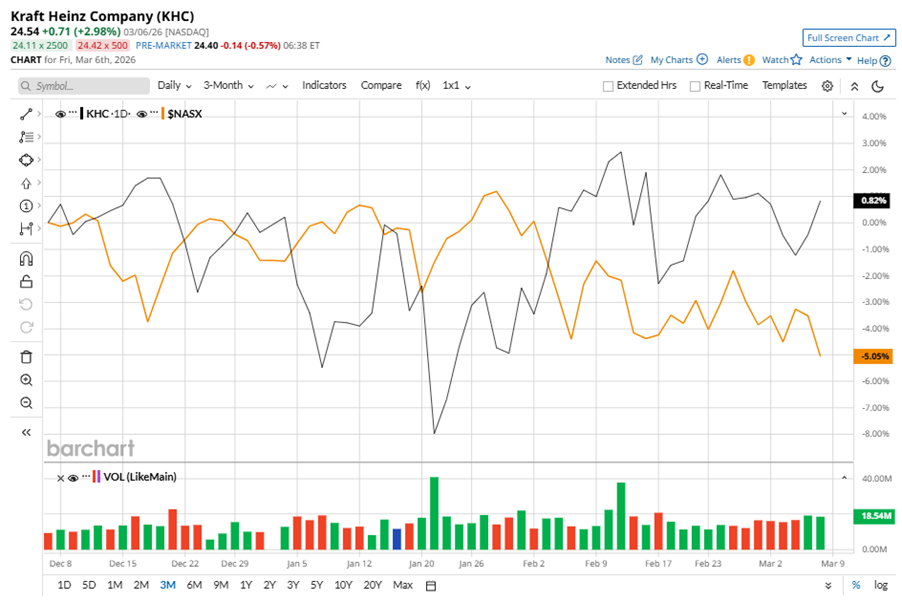Open the calendar date range picker

pyautogui.click(x=430, y=586)
